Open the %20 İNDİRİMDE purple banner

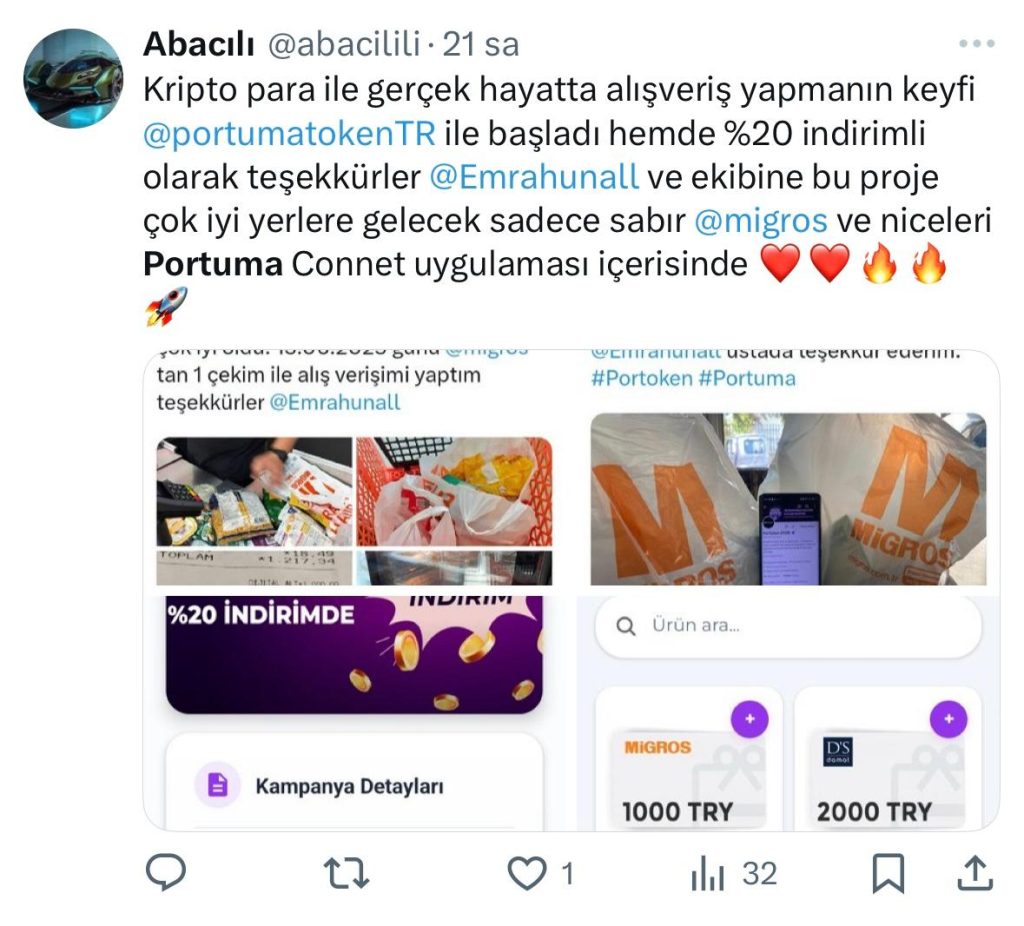coord(355,654)
